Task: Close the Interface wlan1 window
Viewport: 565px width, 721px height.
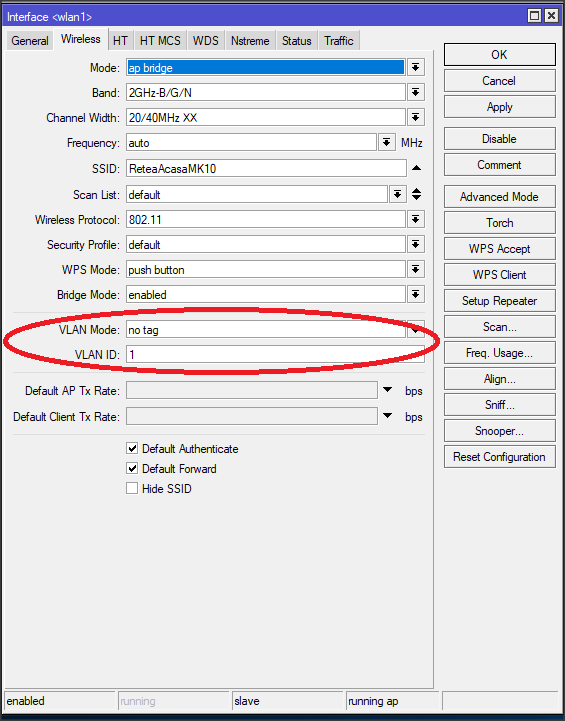Action: pos(551,16)
